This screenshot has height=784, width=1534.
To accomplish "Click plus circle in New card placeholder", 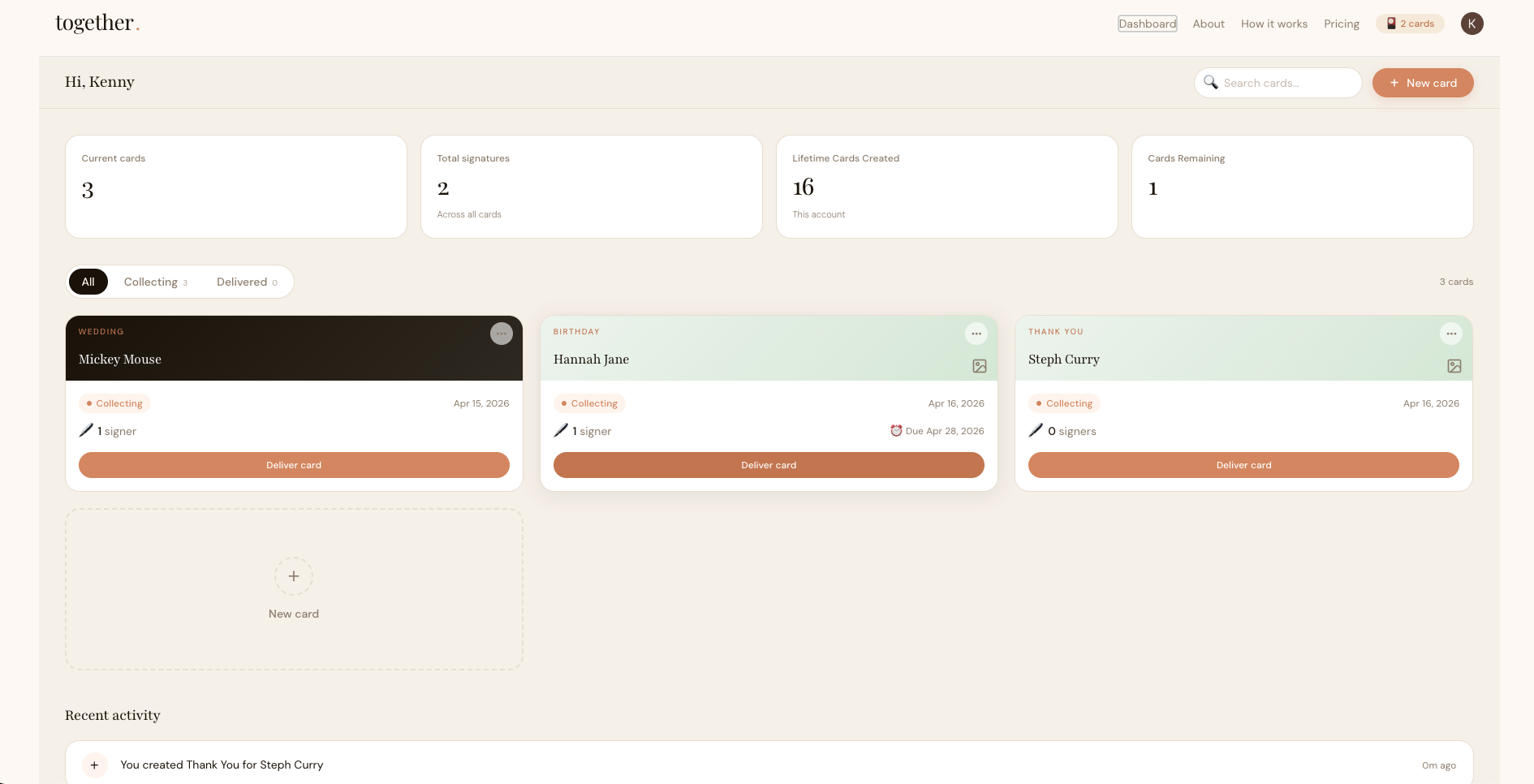I will click(x=294, y=576).
